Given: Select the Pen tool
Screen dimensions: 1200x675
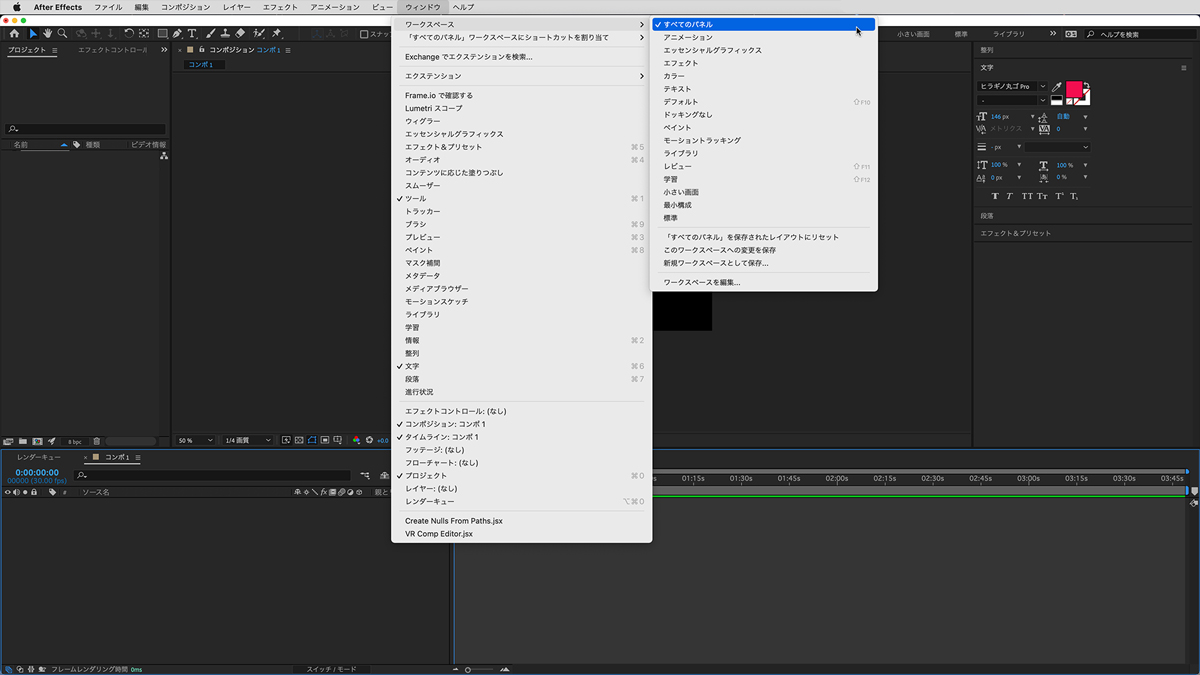Looking at the screenshot, I should coord(177,34).
